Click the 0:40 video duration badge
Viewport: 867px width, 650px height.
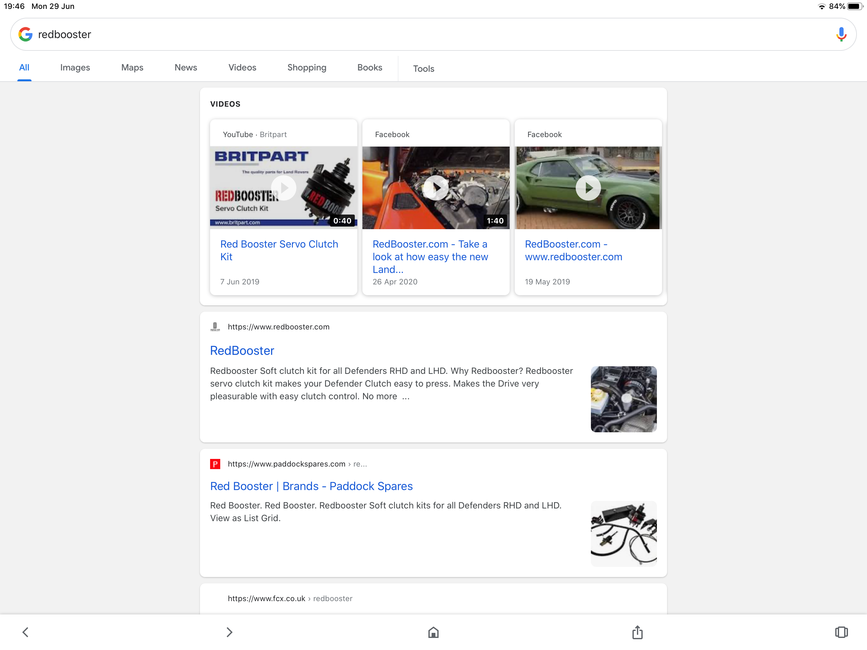(342, 221)
